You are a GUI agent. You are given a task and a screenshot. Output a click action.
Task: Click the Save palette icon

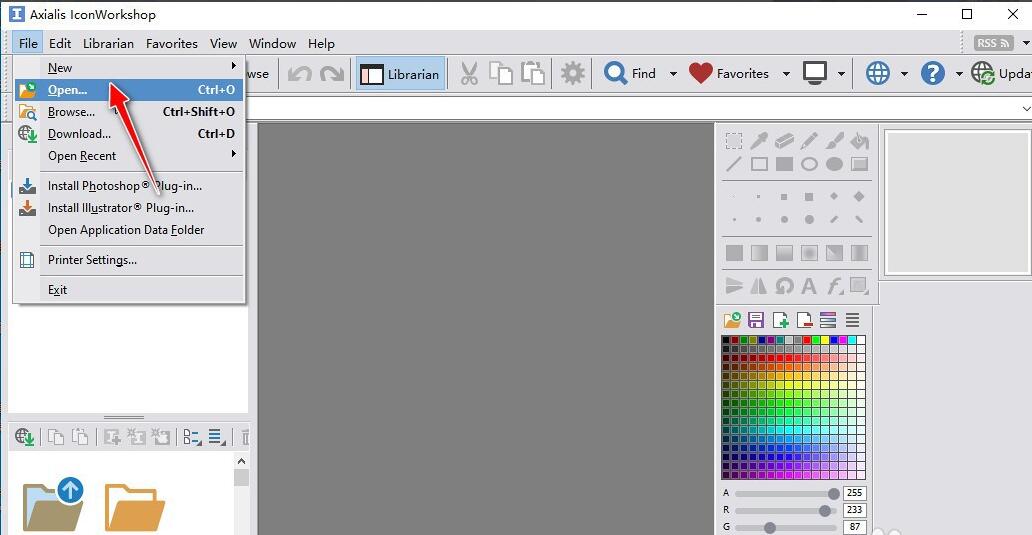click(756, 320)
